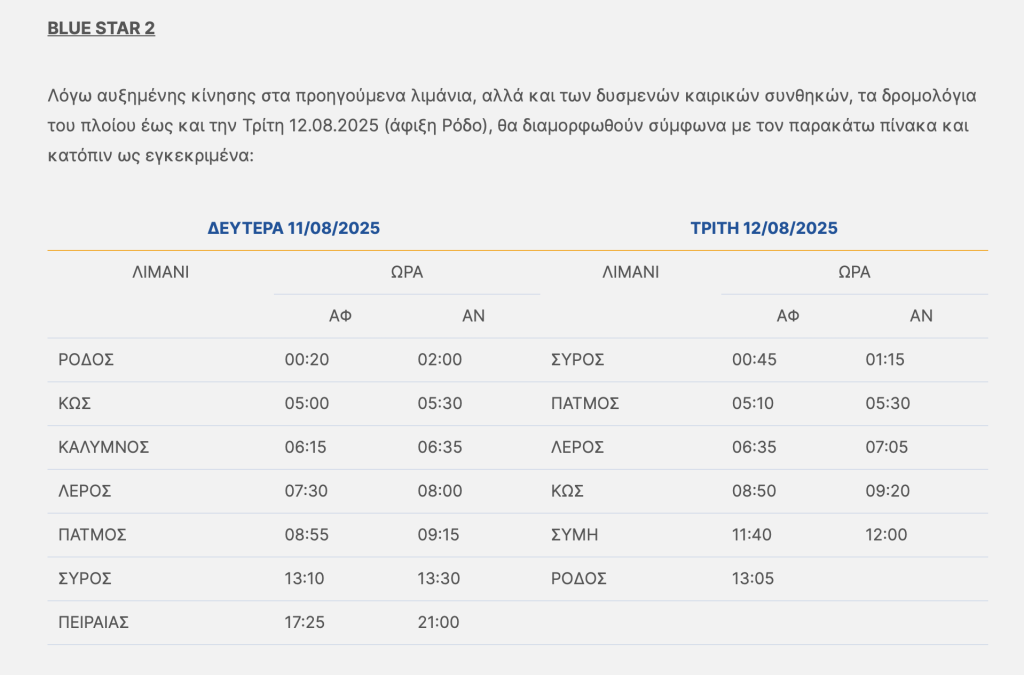
Task: Click the ΛΙΜΑΝΙ header under ΤΡΙΤΗ 12/08/2025
Action: tap(631, 272)
